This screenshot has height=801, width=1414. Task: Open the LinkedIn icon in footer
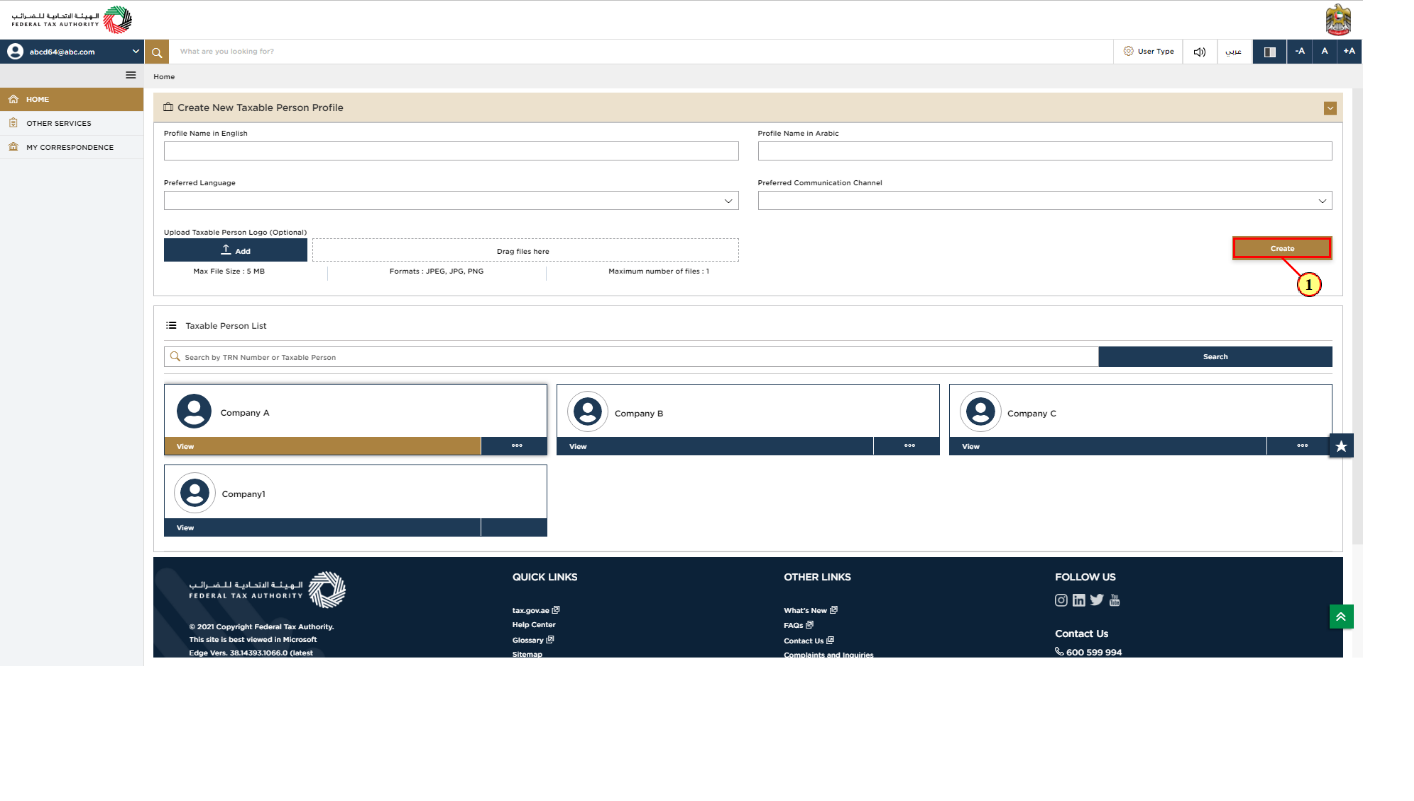[1079, 600]
